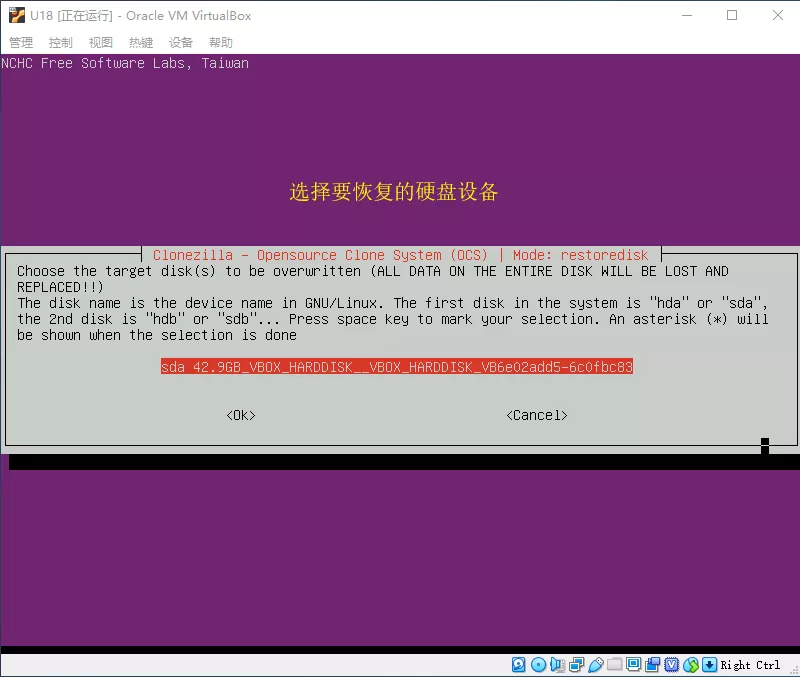The image size is (800, 677).
Task: Click the CPU virtualization status icon
Action: (672, 665)
